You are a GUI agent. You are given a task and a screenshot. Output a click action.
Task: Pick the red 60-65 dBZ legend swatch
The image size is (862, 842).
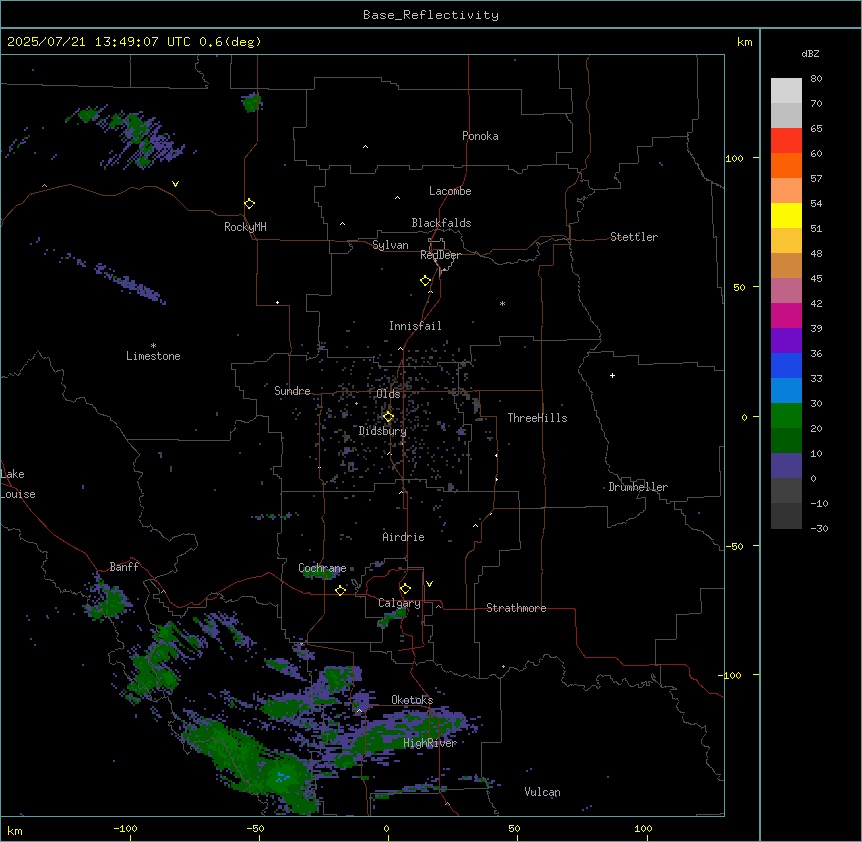click(786, 141)
